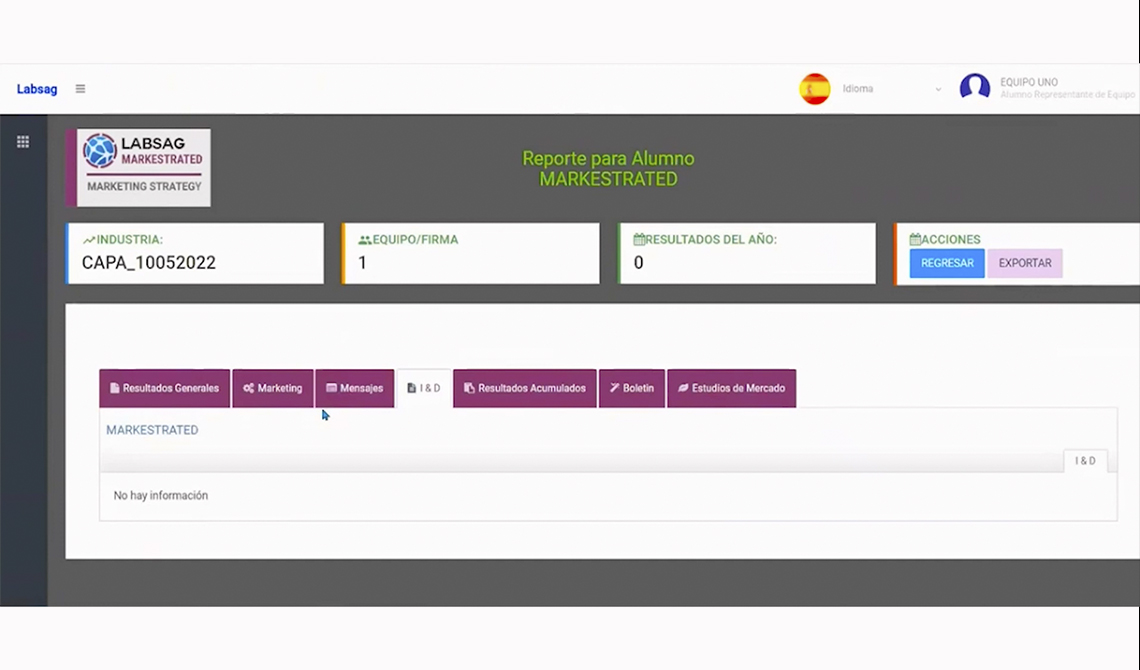
Task: Switch to the Resultados Generales tab
Action: (x=164, y=388)
